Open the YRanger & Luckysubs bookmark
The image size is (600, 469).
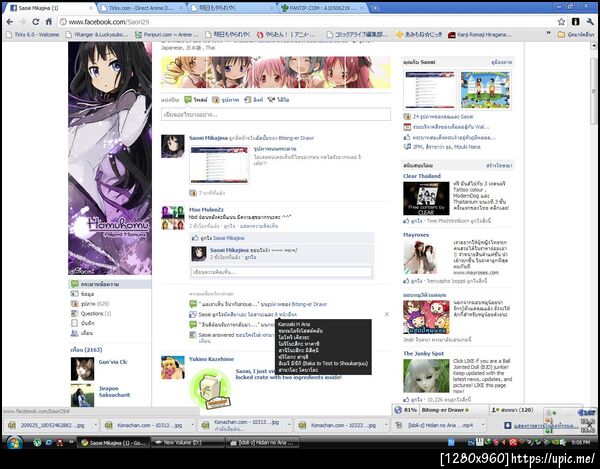(x=97, y=35)
